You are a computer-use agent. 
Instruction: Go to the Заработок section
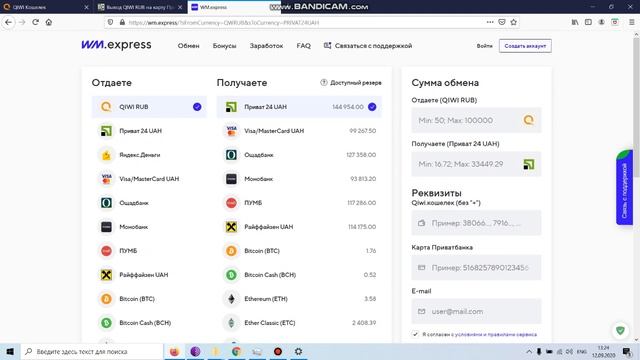[x=266, y=46]
